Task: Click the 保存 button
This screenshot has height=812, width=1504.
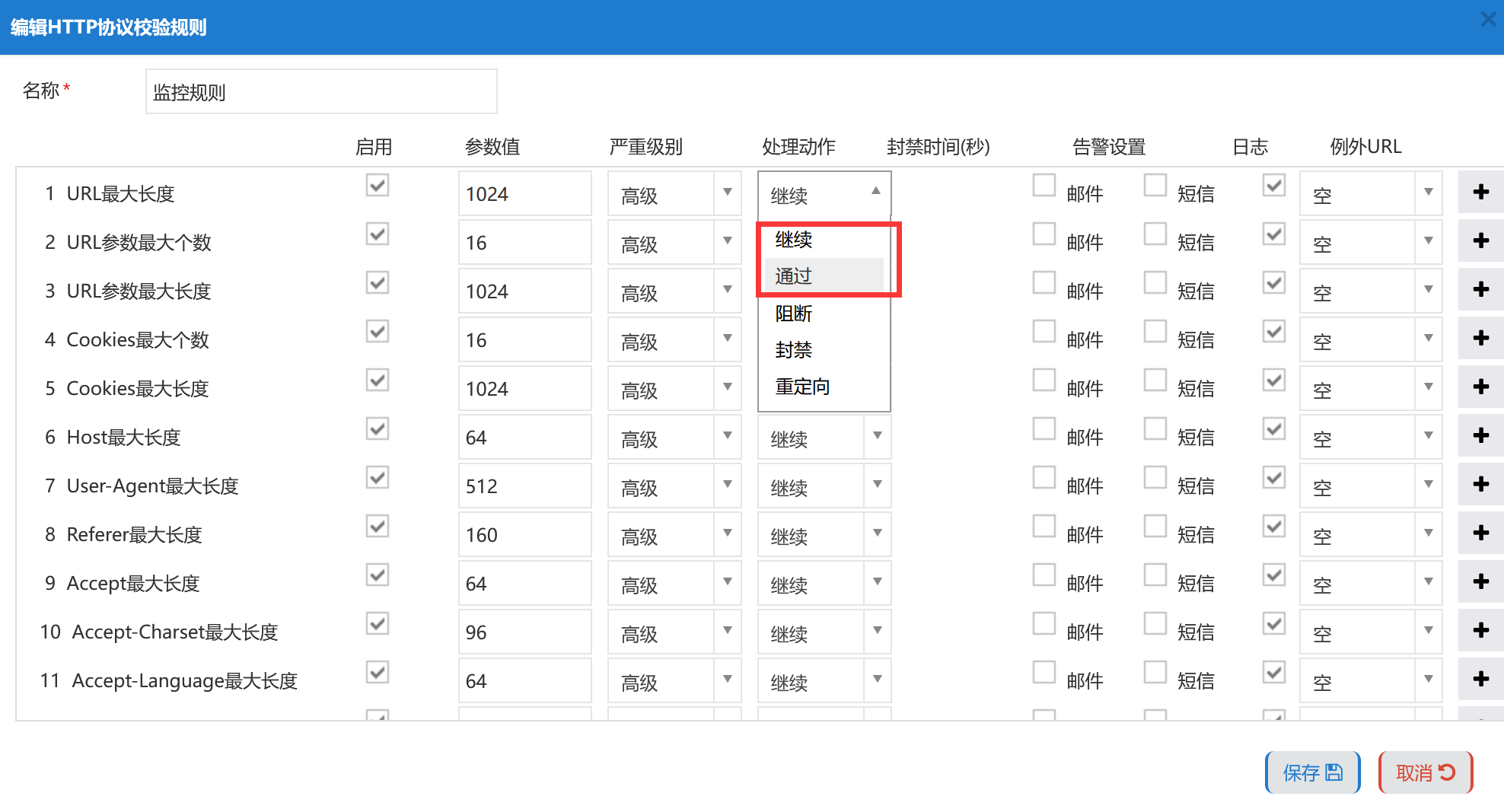Action: click(1312, 772)
